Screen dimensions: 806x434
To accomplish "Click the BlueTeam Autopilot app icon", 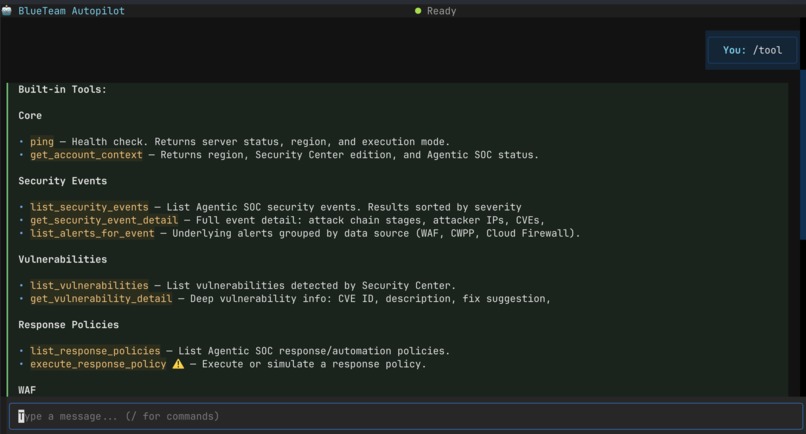I will click(x=7, y=11).
